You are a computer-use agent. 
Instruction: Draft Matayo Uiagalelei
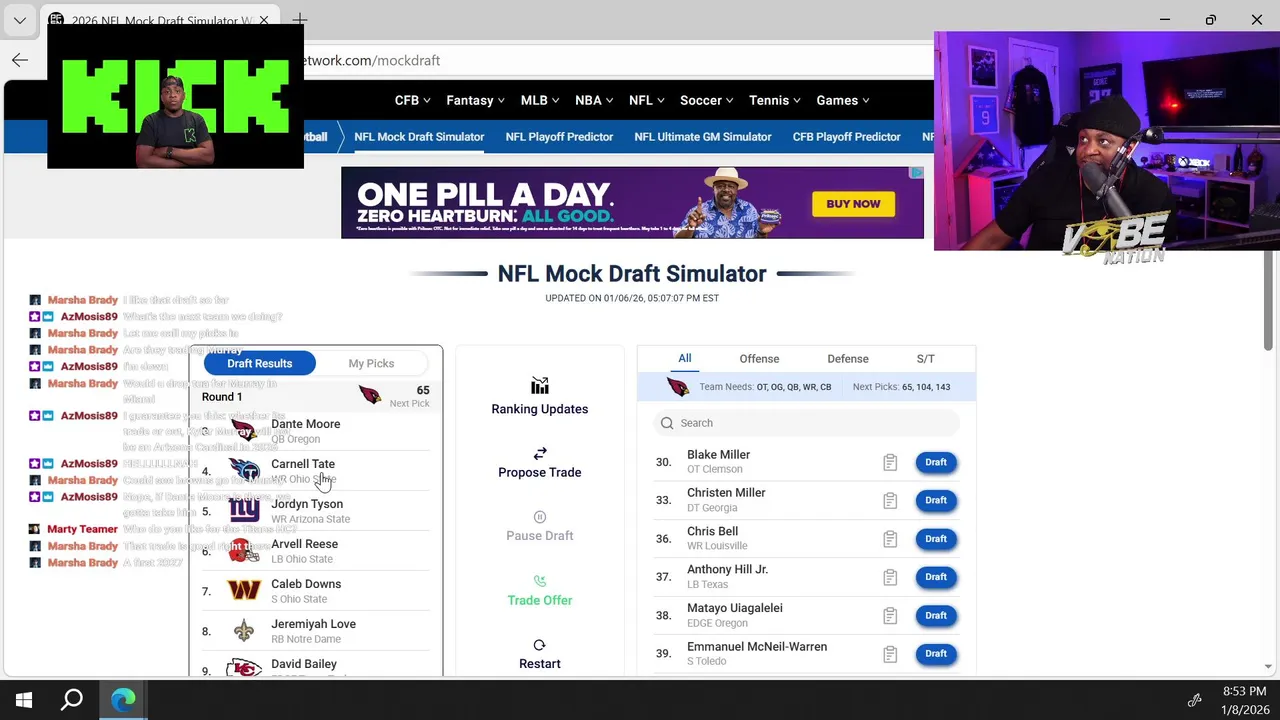(936, 615)
